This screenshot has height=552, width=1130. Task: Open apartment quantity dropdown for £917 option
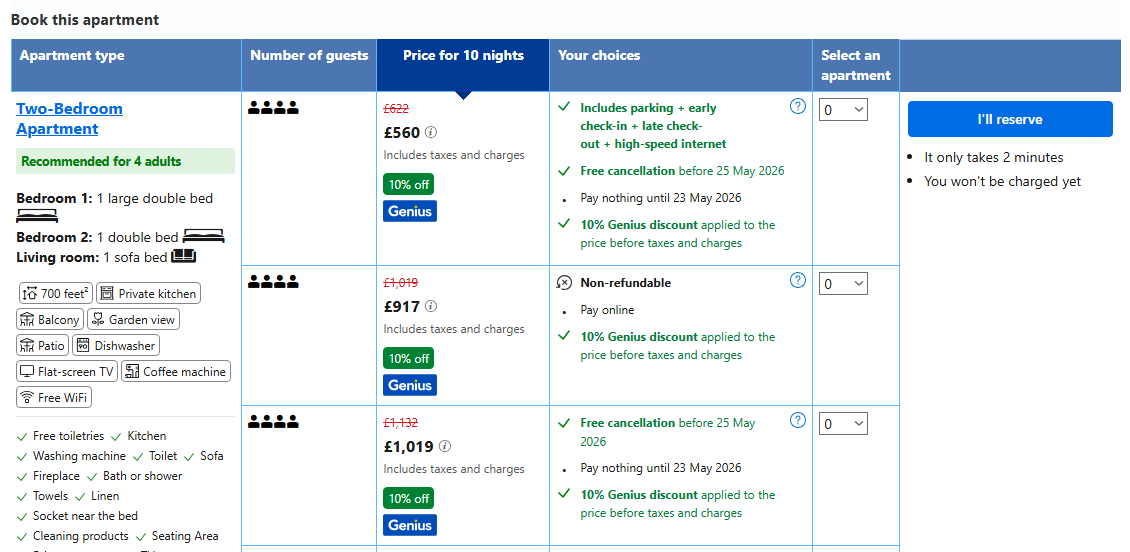(x=843, y=284)
